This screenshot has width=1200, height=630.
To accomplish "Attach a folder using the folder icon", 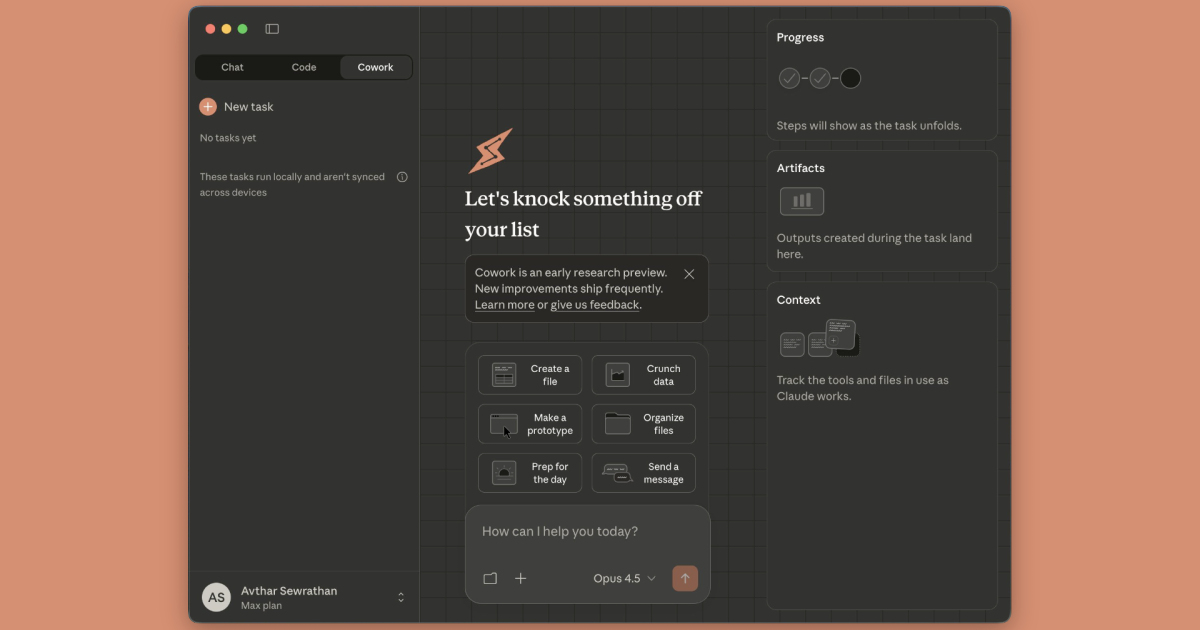I will 490,578.
